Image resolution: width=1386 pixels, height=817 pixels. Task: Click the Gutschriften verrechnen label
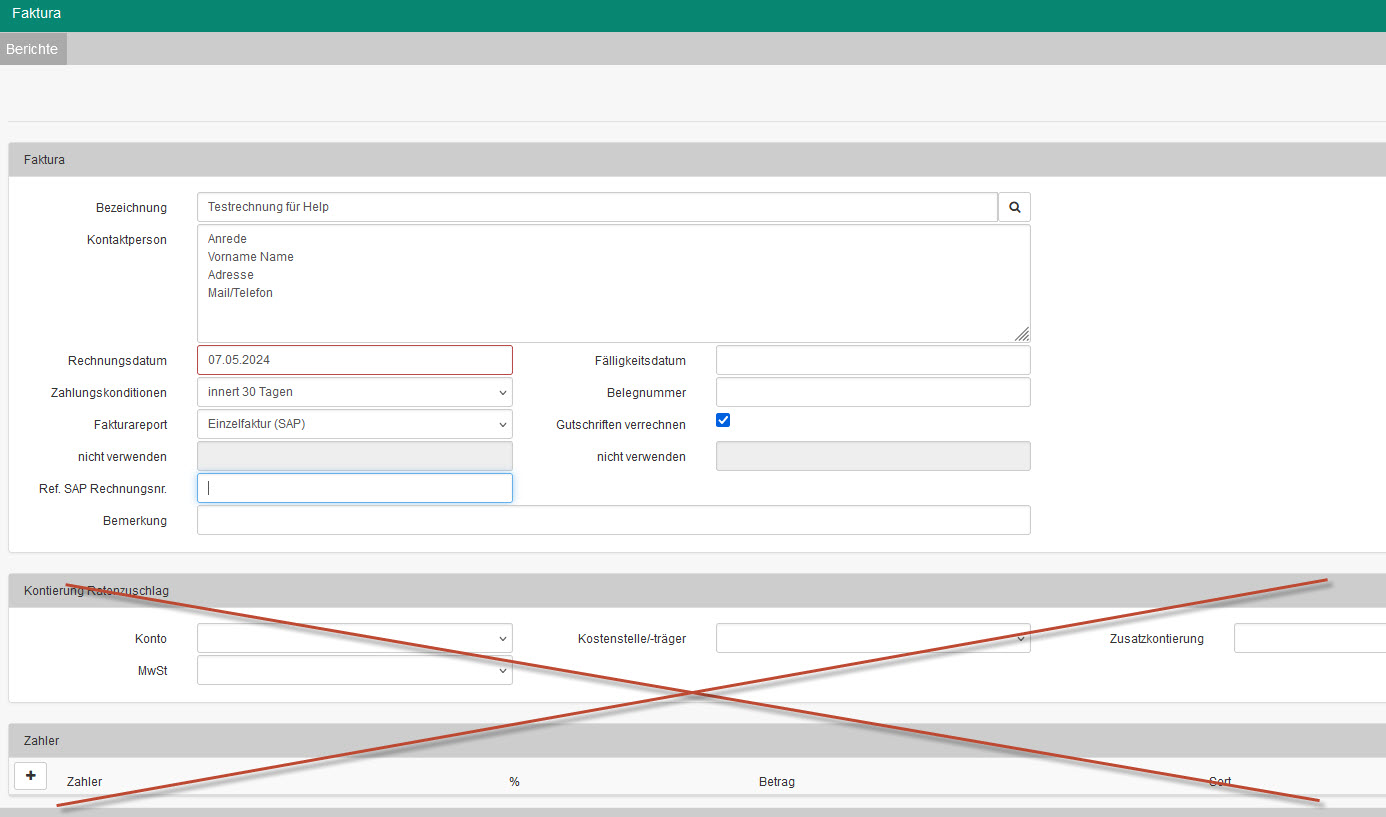pos(621,425)
